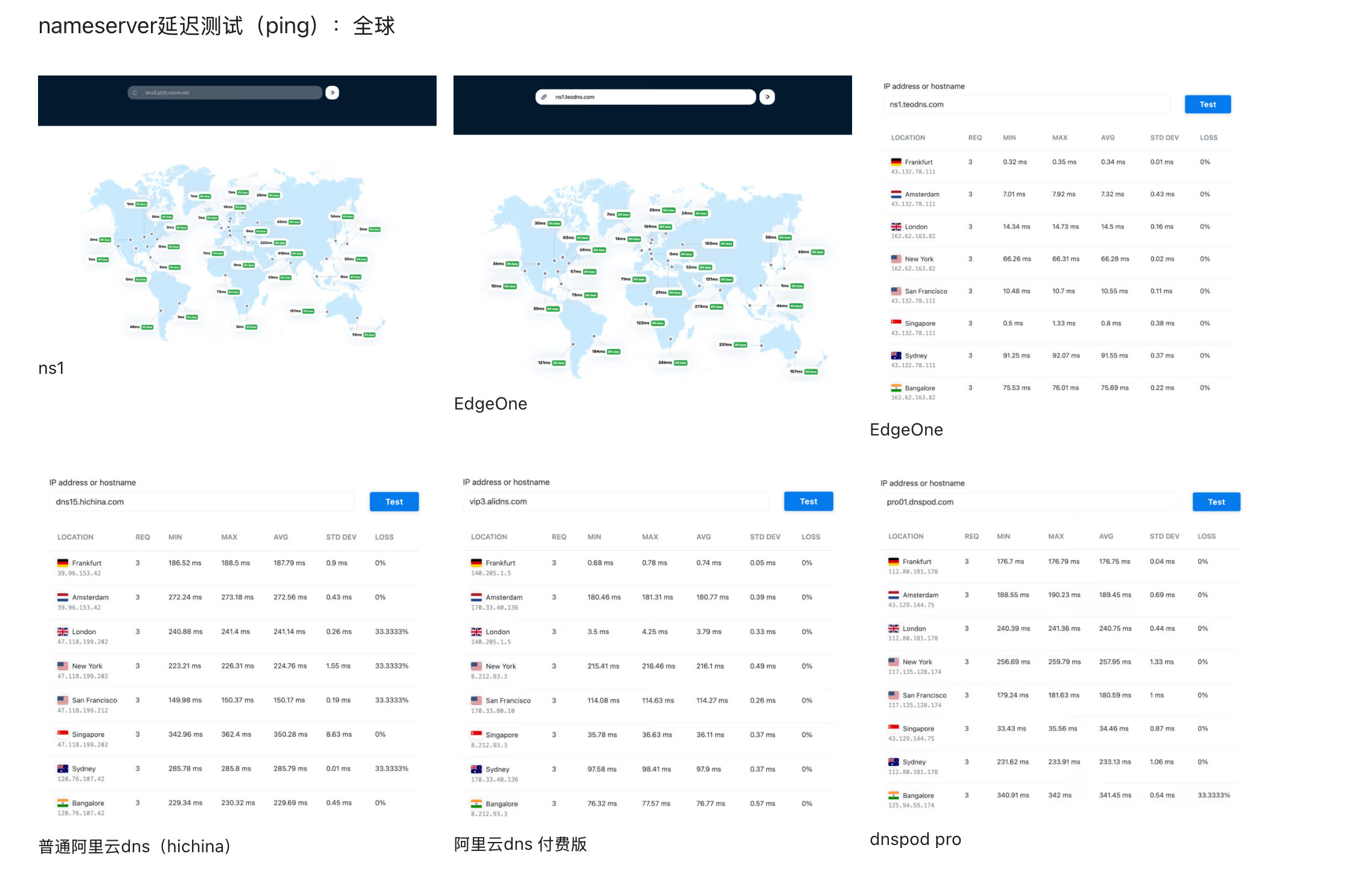Image resolution: width=1372 pixels, height=877 pixels.
Task: Click the EdgeOne world map latency image
Action: tap(652, 278)
